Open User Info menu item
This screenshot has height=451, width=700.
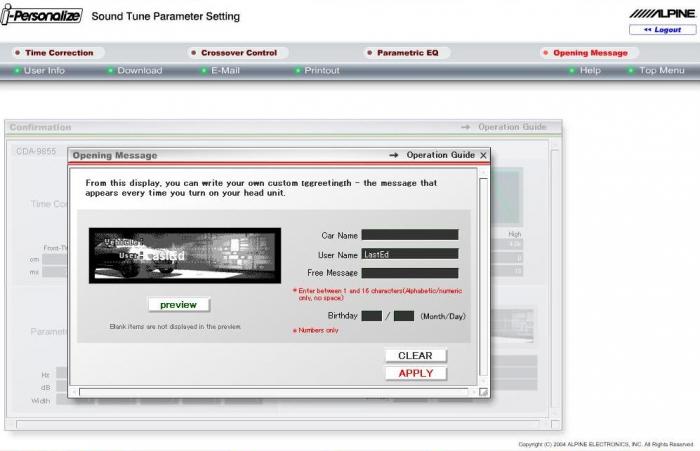pos(44,71)
